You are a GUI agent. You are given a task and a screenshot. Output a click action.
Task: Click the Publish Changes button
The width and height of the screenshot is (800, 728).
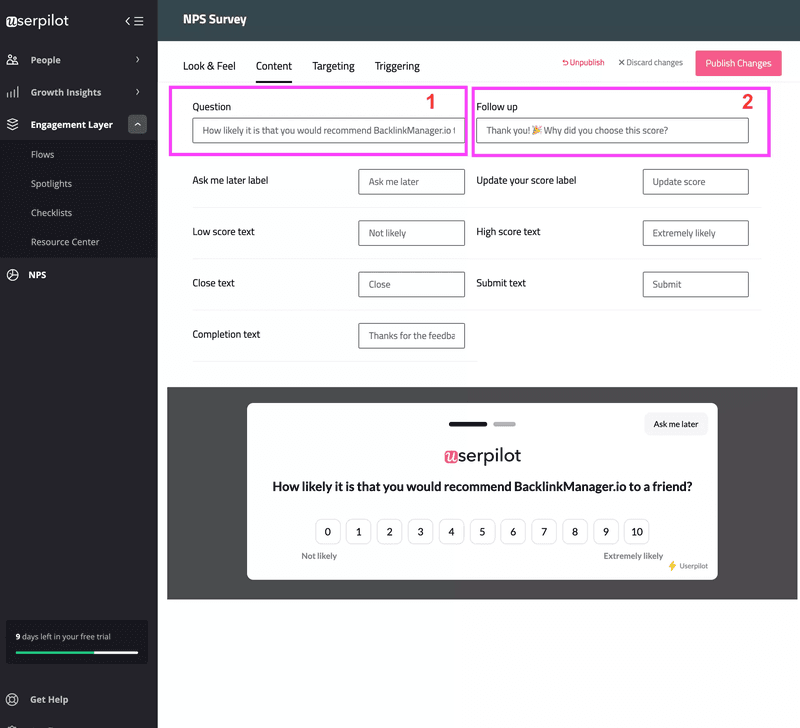tap(738, 62)
